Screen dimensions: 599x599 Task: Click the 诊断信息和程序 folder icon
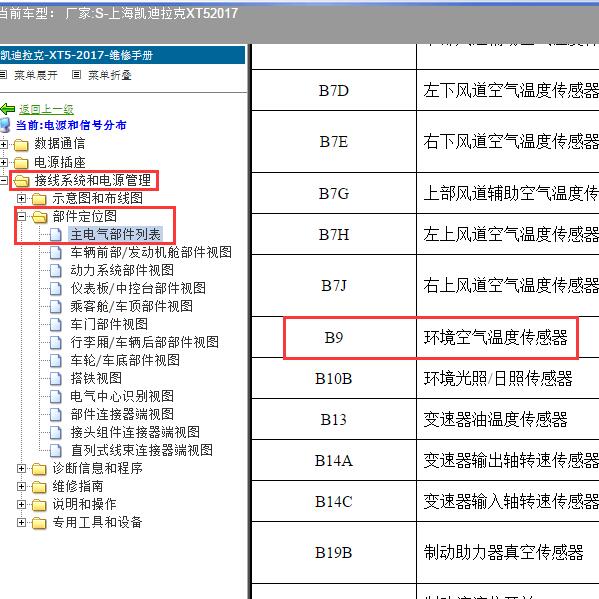click(39, 469)
